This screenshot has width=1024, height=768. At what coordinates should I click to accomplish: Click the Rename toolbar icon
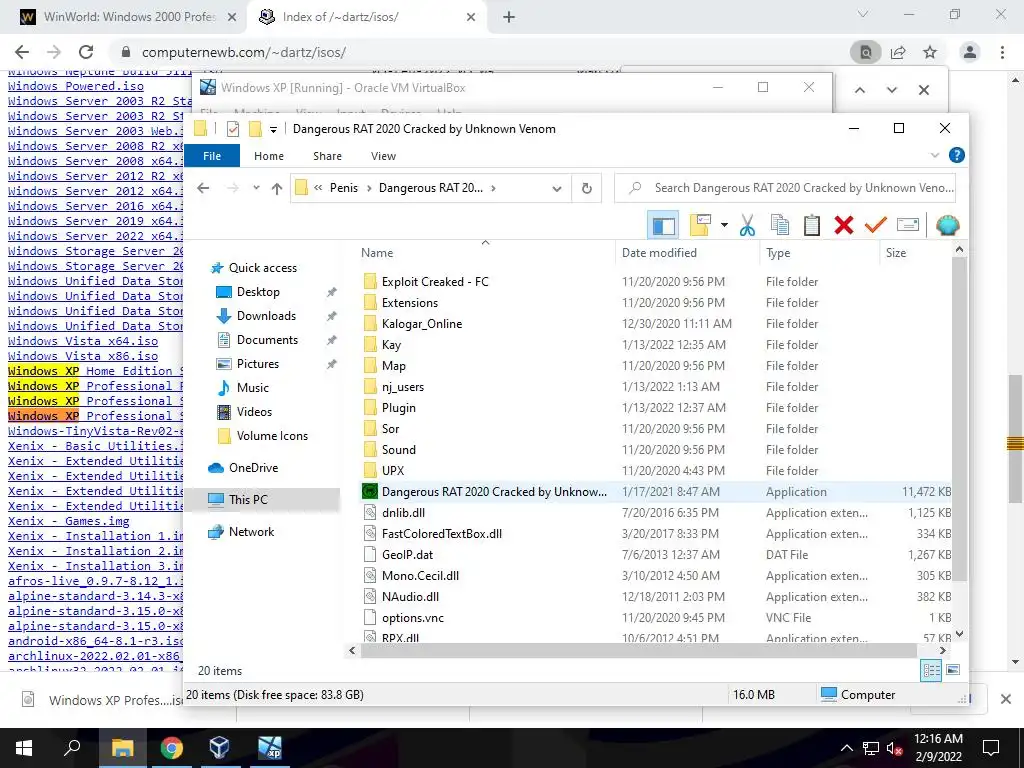pyautogui.click(x=908, y=225)
